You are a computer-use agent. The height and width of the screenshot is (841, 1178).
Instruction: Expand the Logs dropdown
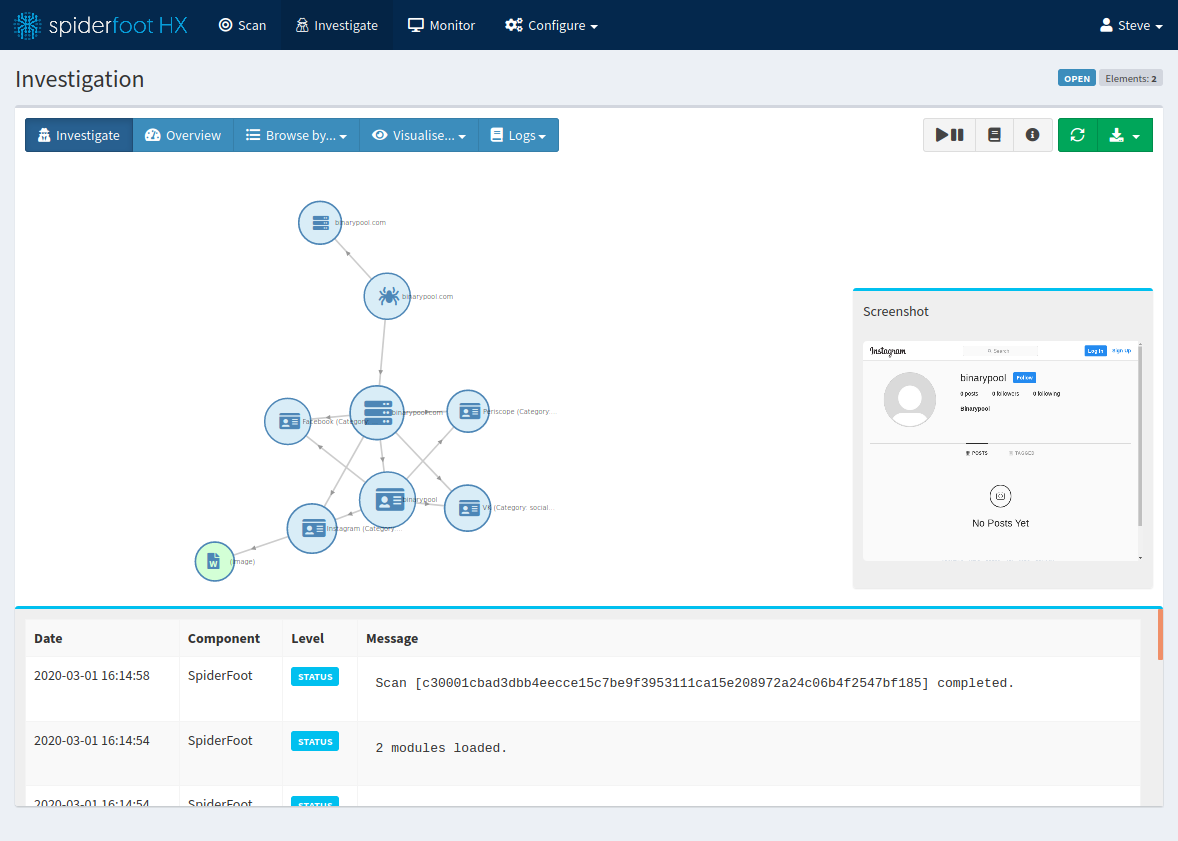pos(518,135)
